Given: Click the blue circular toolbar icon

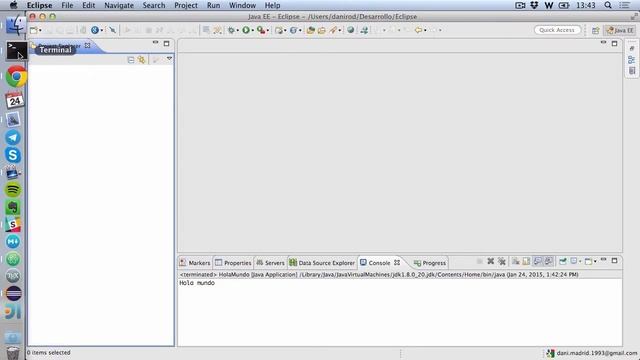Looking at the screenshot, I should 95,30.
